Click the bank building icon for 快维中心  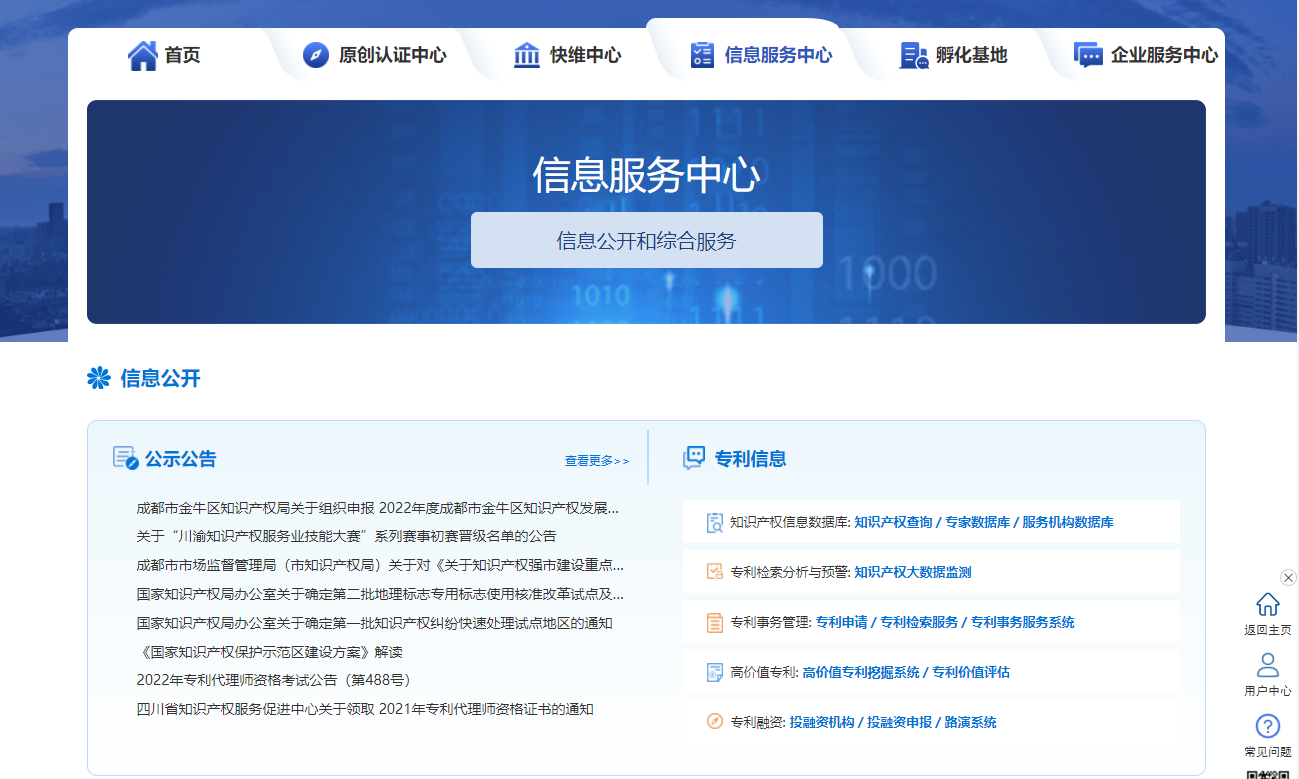pyautogui.click(x=526, y=55)
